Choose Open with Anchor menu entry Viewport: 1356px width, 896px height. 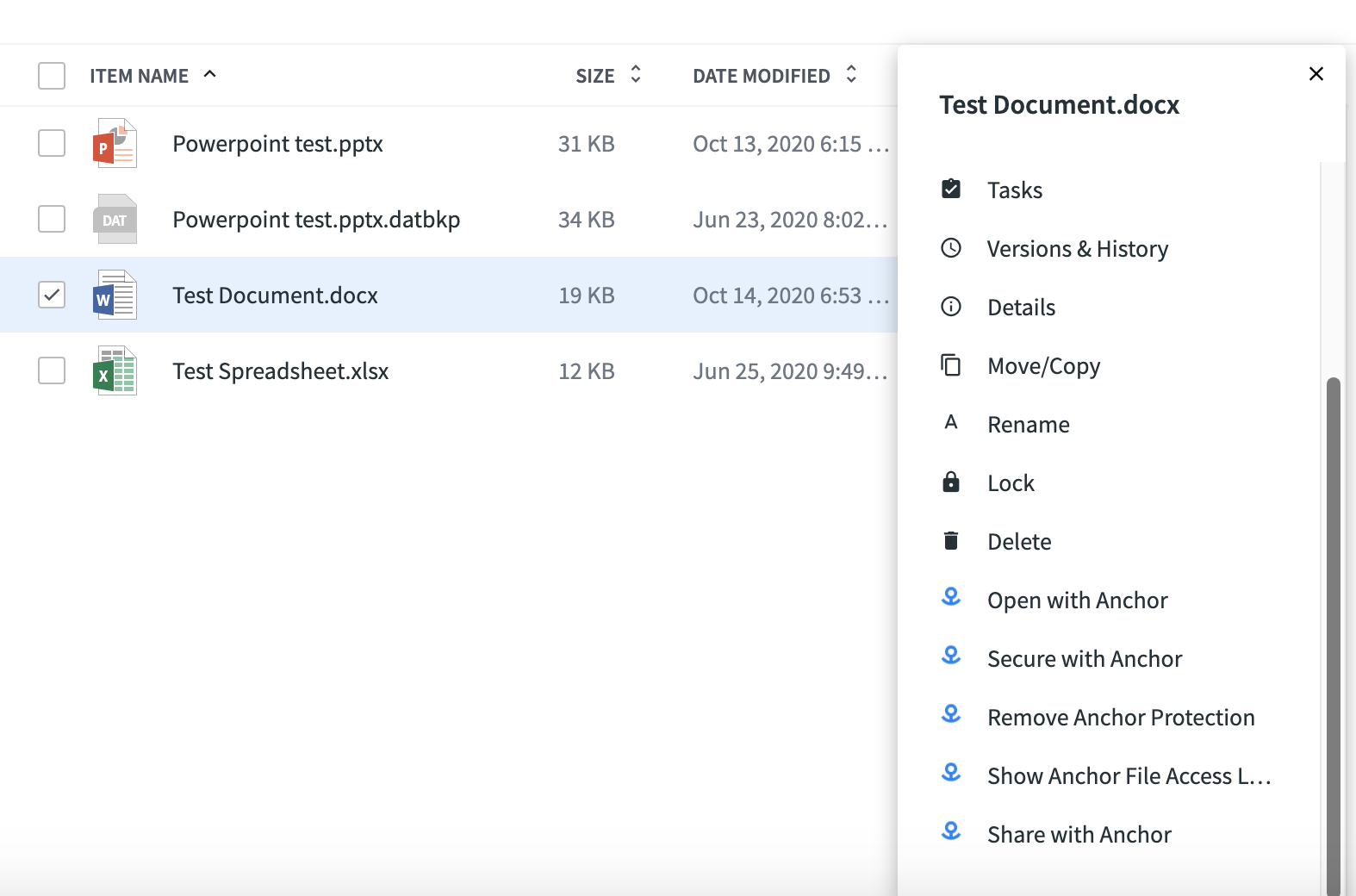coord(1077,600)
